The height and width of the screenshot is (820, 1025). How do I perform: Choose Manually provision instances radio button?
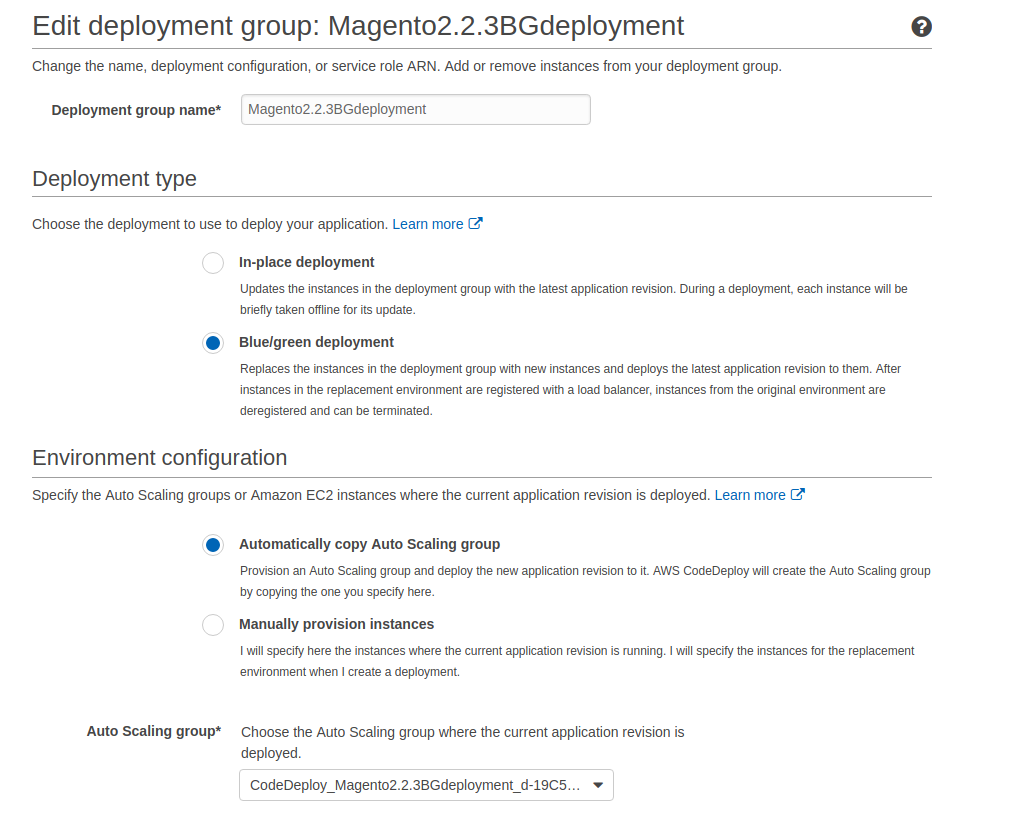click(x=213, y=625)
